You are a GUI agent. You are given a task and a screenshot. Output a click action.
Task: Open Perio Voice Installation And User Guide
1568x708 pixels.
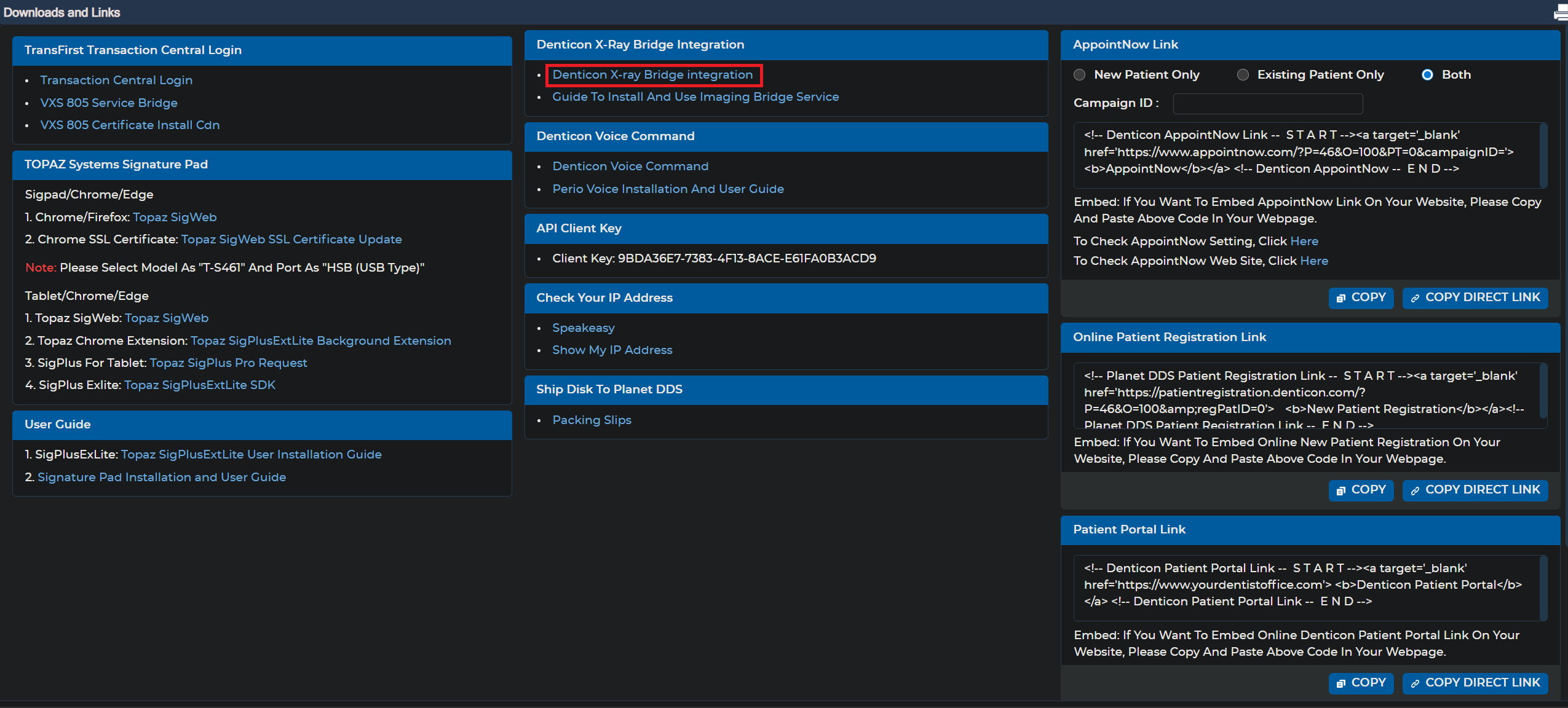coord(668,189)
